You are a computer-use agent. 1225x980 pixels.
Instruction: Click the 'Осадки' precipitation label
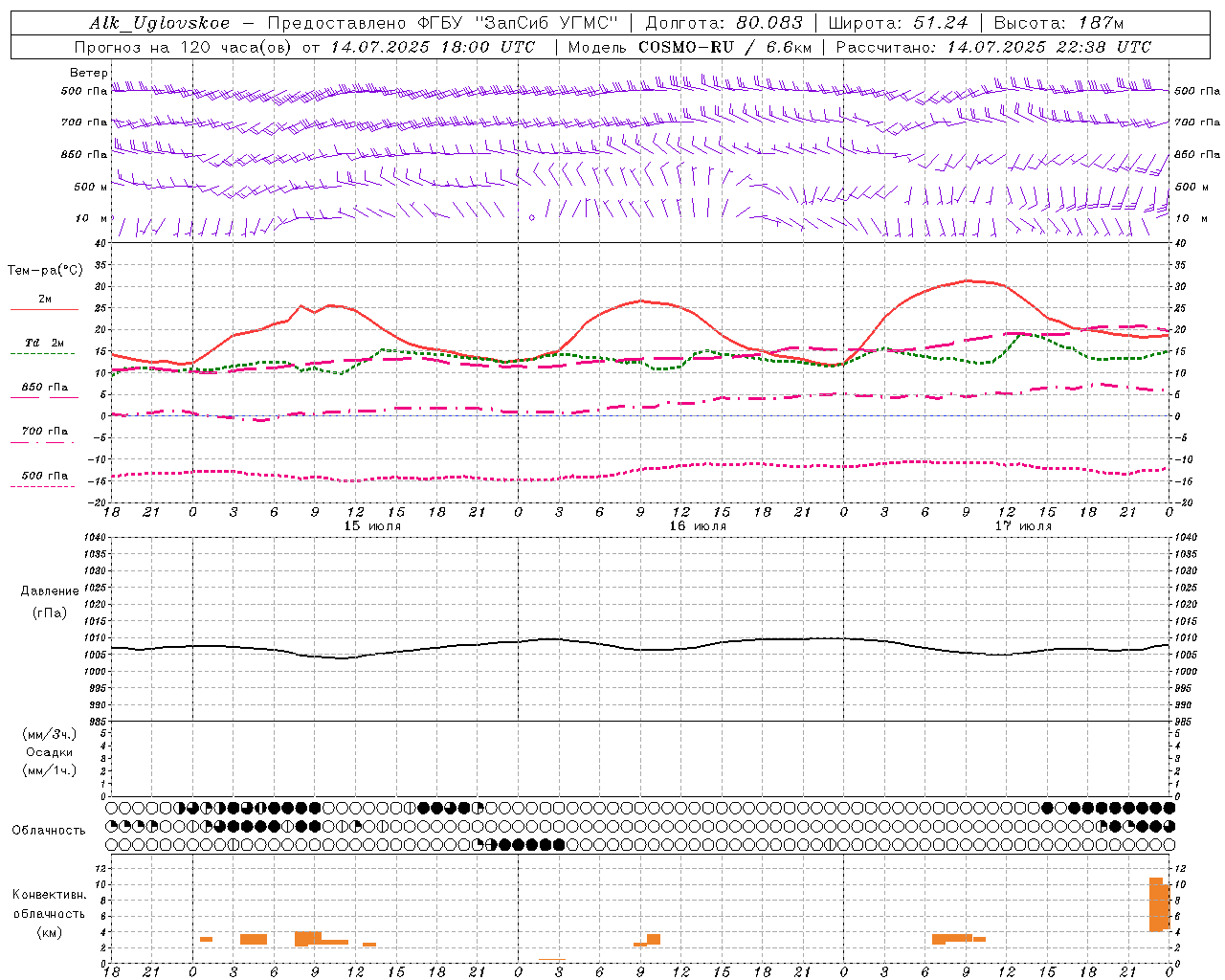(x=50, y=752)
